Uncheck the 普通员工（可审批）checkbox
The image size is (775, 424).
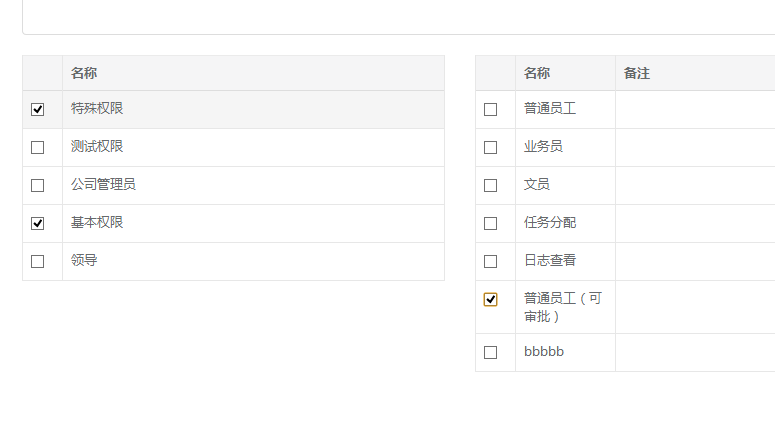tap(490, 299)
